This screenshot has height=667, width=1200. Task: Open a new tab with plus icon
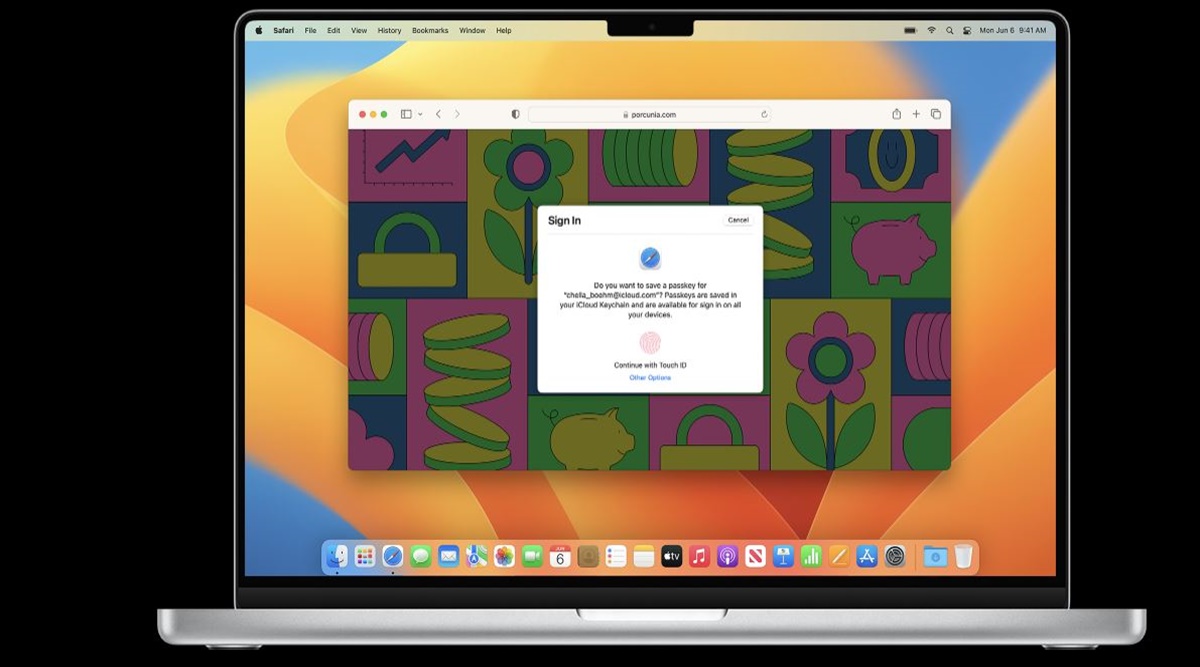click(916, 114)
